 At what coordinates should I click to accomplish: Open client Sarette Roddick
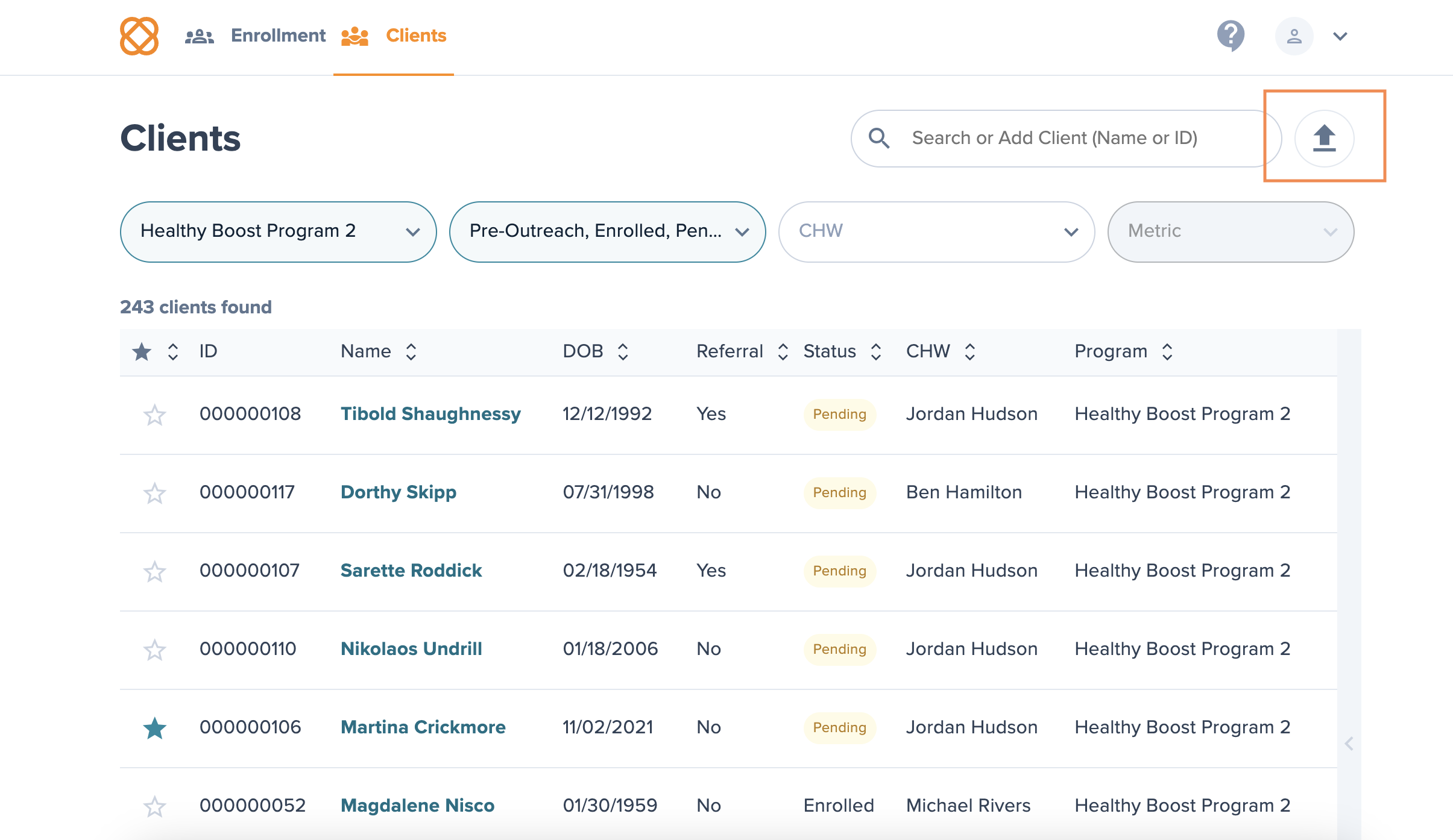point(411,571)
